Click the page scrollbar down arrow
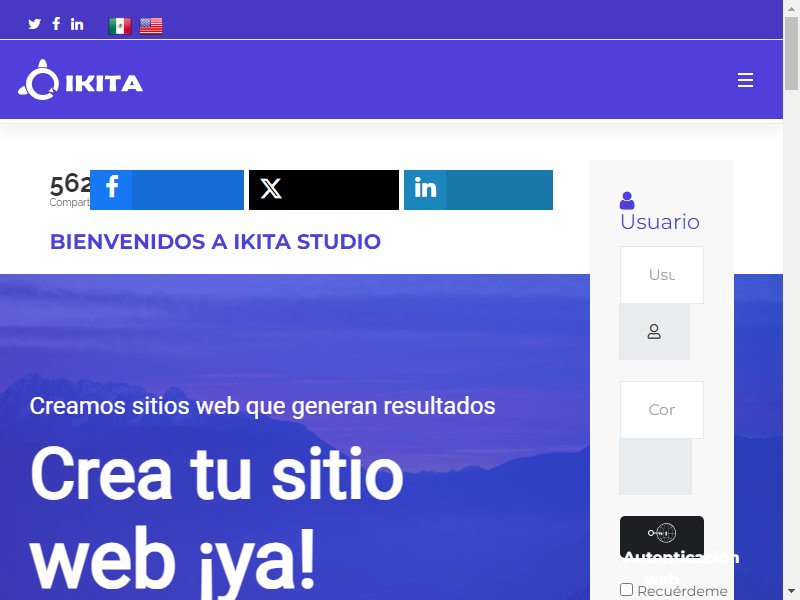 [791, 593]
